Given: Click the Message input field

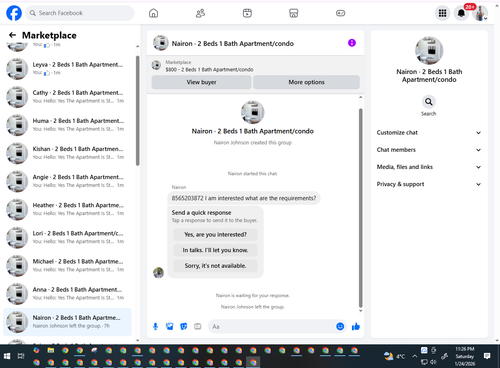Looking at the screenshot, I should point(273,326).
